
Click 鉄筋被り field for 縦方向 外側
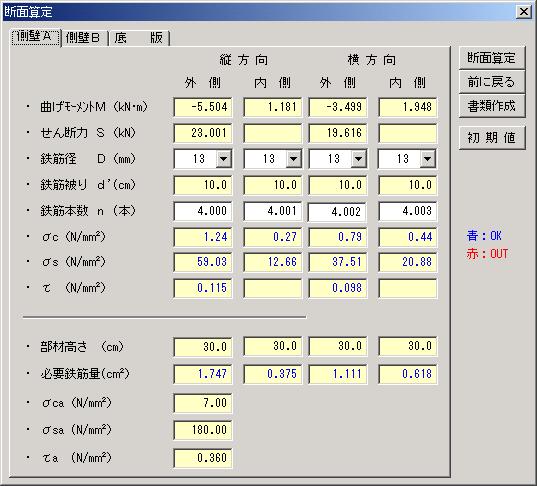203,185
